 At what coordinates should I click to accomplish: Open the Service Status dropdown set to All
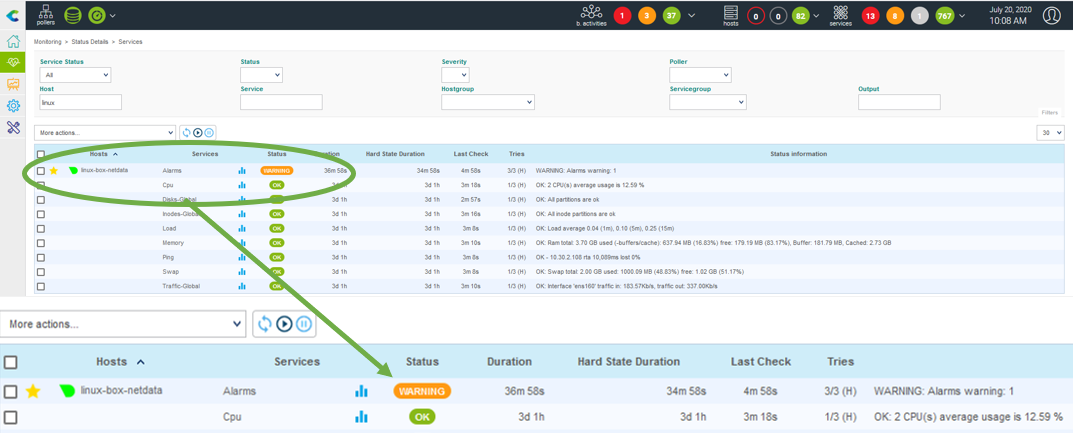75,75
